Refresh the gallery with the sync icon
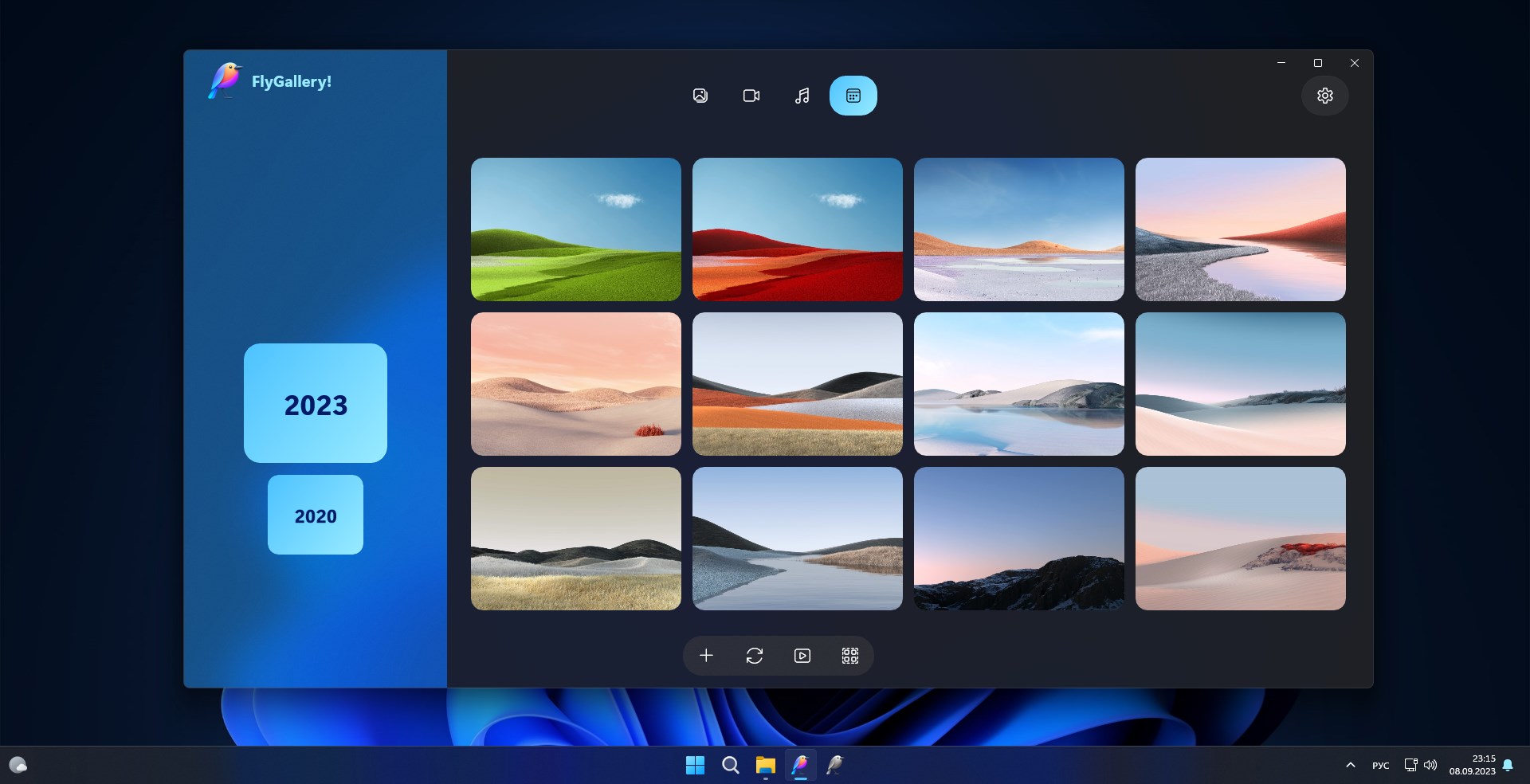Screen dimensions: 1530x784 pos(754,656)
